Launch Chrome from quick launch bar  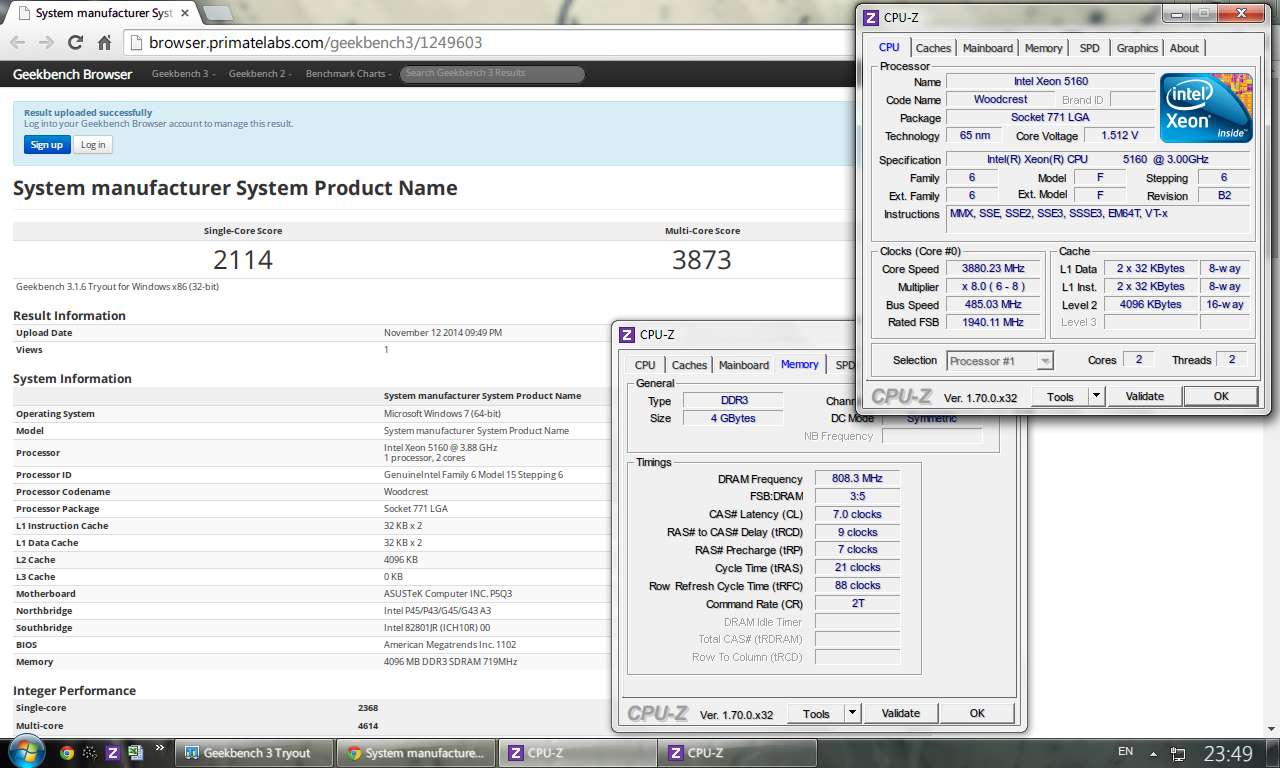coord(67,753)
